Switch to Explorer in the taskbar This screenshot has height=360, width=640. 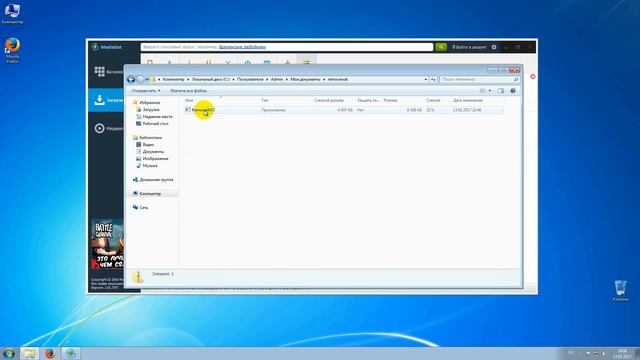pyautogui.click(x=29, y=353)
